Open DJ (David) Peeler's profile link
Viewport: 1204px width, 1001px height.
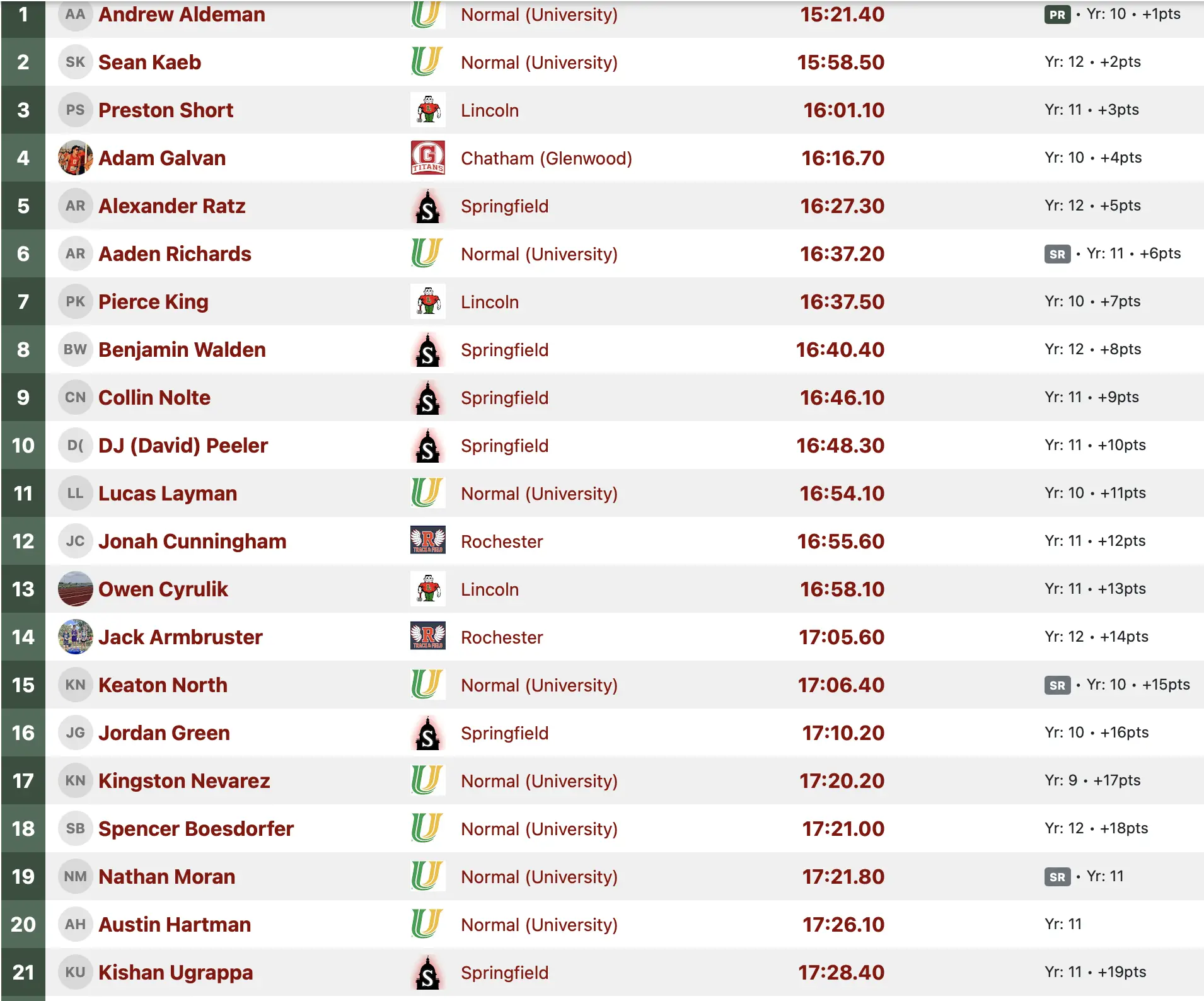(183, 446)
